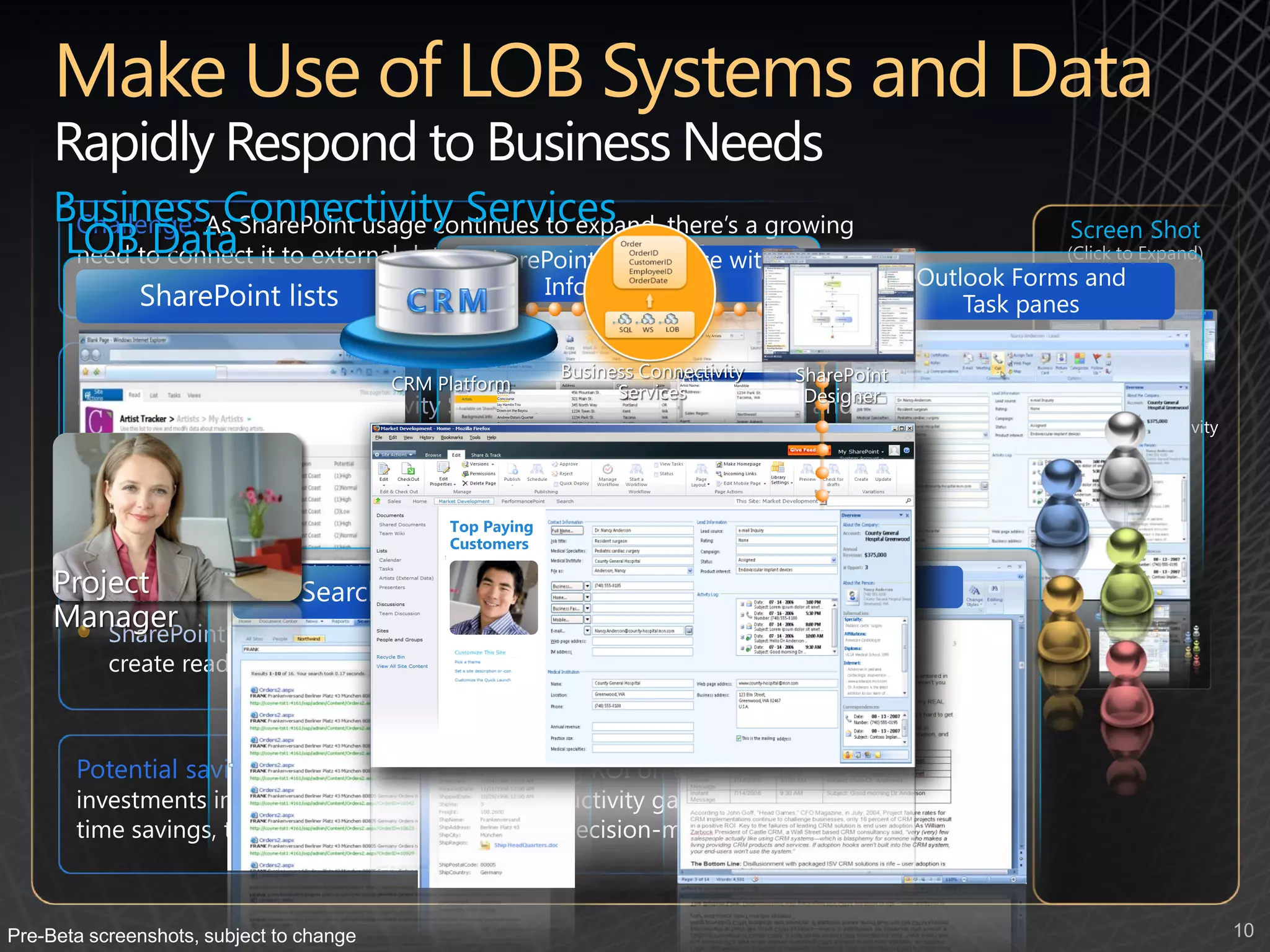Open the Overview pane menu arrow
The image size is (1270, 952).
[x=900, y=515]
